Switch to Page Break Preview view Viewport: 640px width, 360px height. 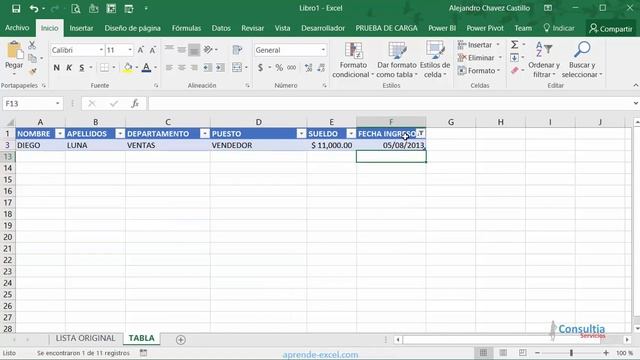click(522, 353)
